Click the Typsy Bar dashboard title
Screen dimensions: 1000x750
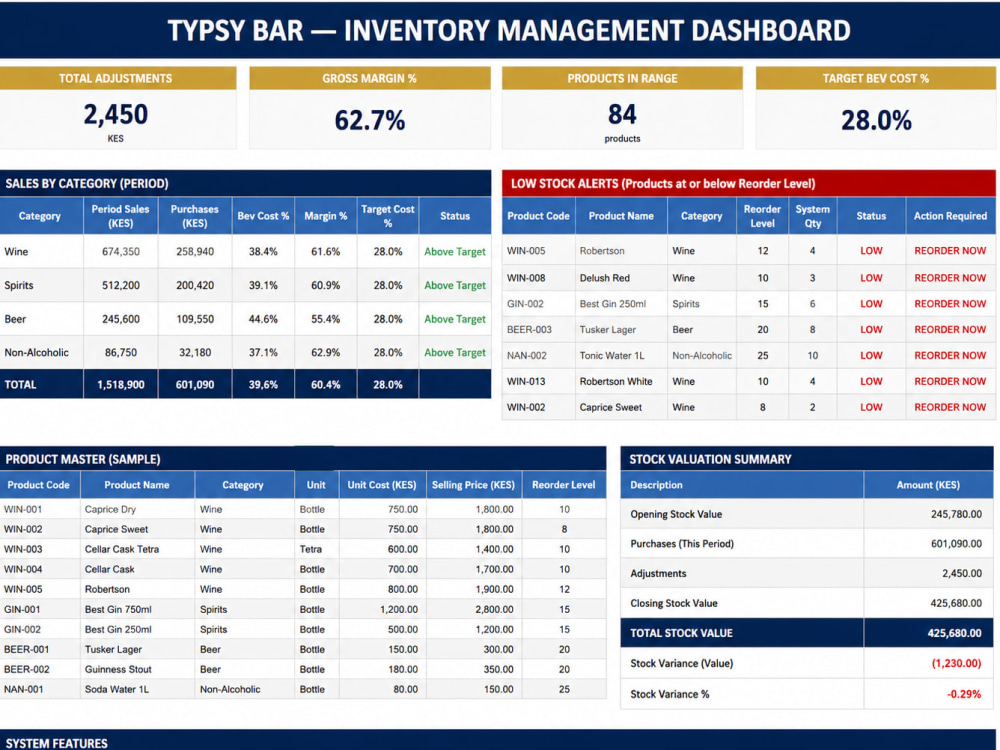pos(509,31)
